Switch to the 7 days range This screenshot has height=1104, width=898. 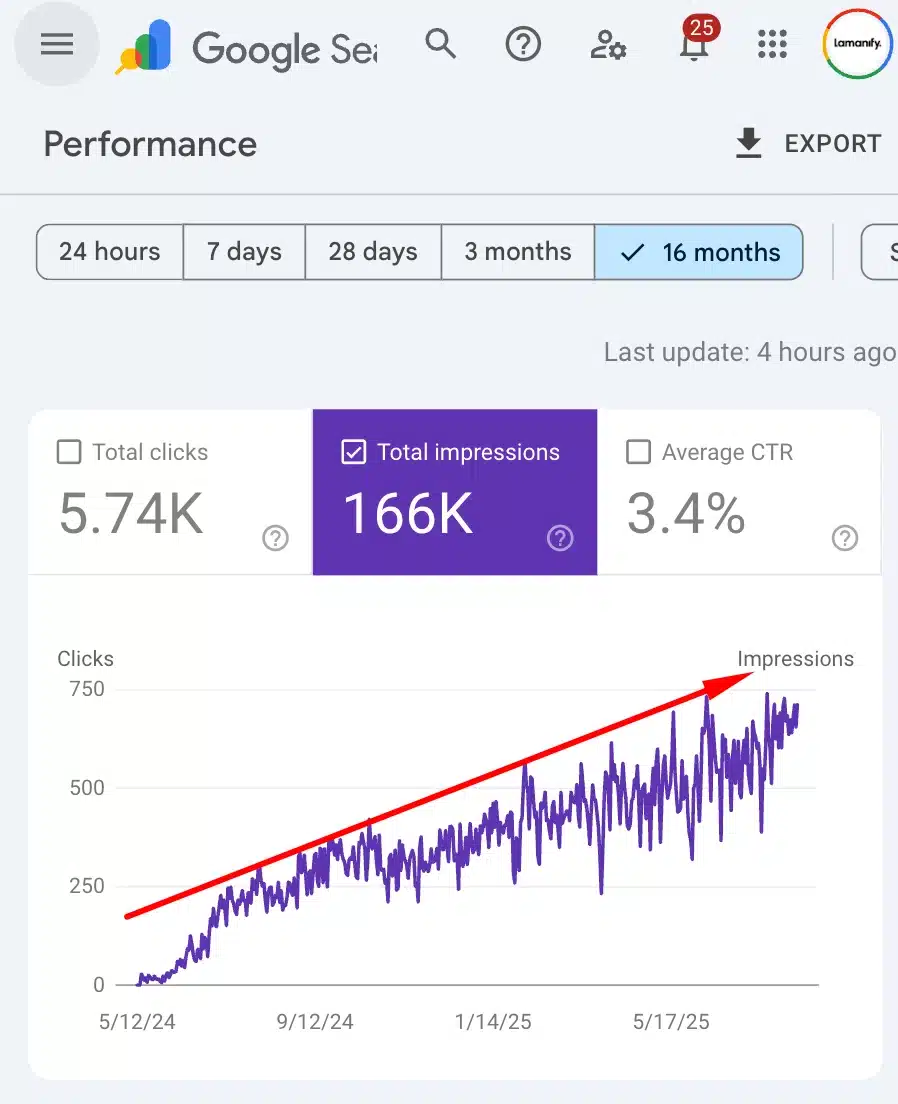tap(243, 252)
